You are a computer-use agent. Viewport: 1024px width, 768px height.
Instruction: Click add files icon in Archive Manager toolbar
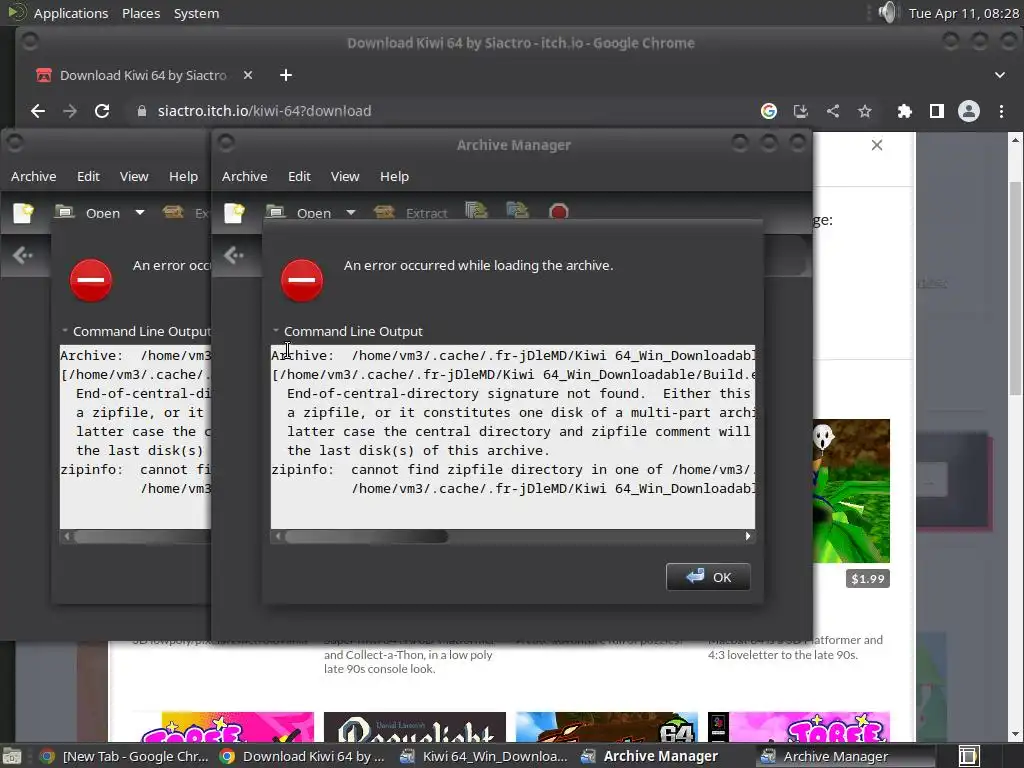477,210
